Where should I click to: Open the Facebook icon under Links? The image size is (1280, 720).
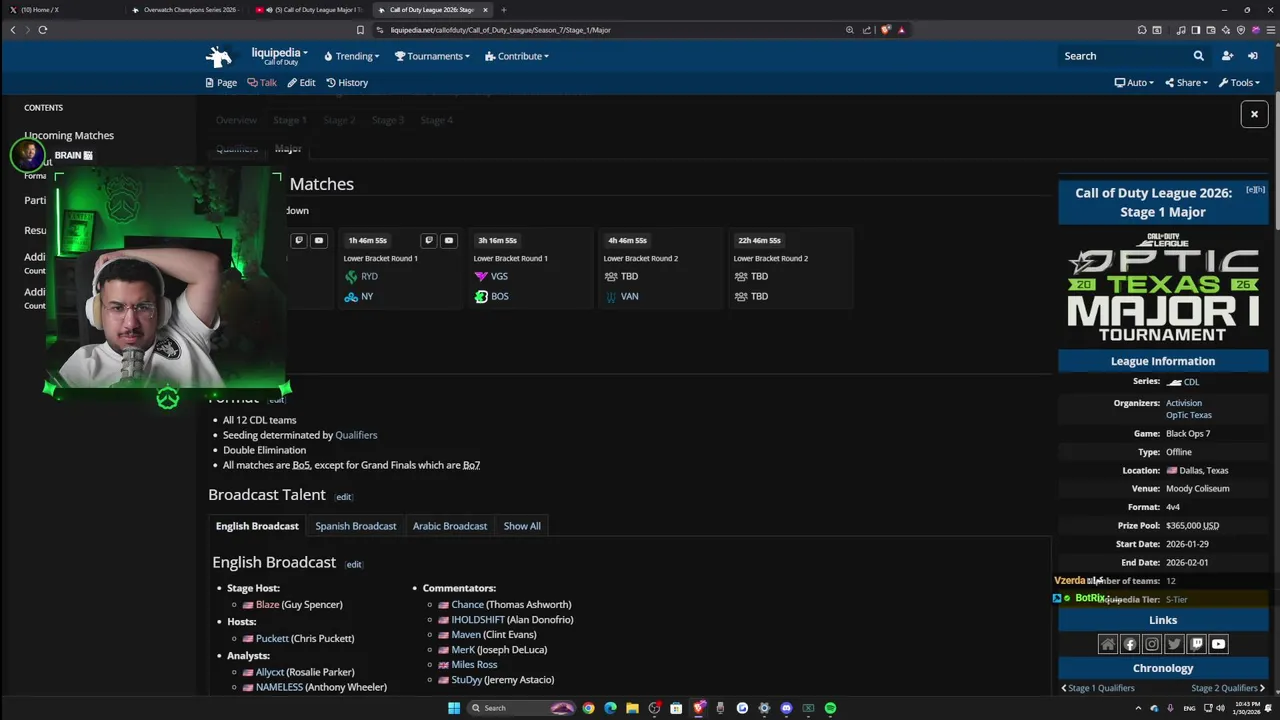(1130, 644)
